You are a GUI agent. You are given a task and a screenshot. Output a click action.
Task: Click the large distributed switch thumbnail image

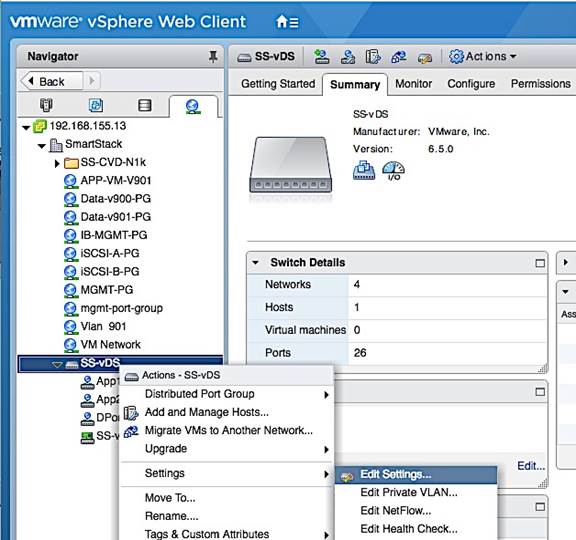tap(291, 165)
